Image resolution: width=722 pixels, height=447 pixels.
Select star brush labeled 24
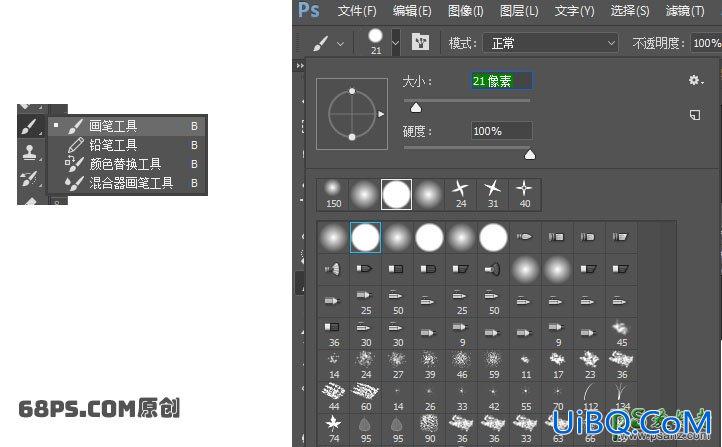460,194
